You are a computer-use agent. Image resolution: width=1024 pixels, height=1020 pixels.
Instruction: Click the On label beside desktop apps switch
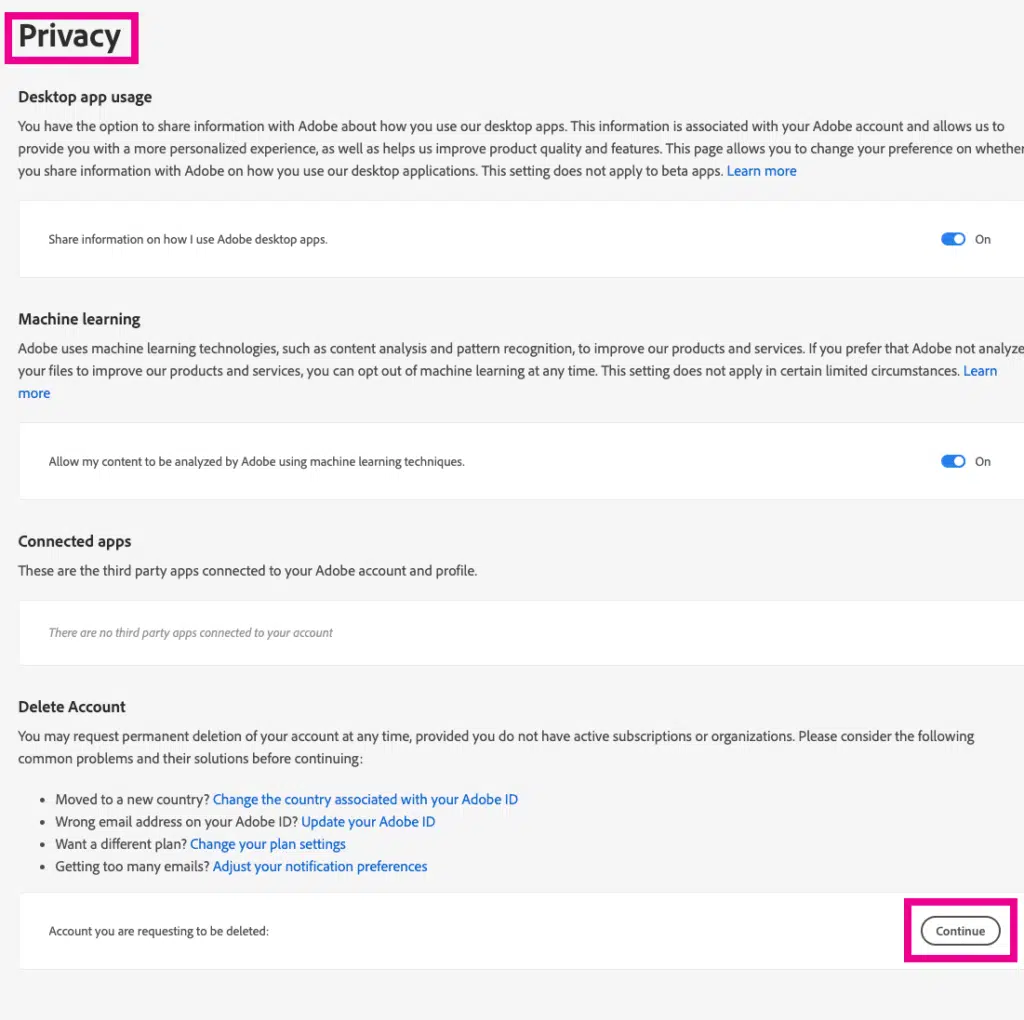(x=983, y=239)
